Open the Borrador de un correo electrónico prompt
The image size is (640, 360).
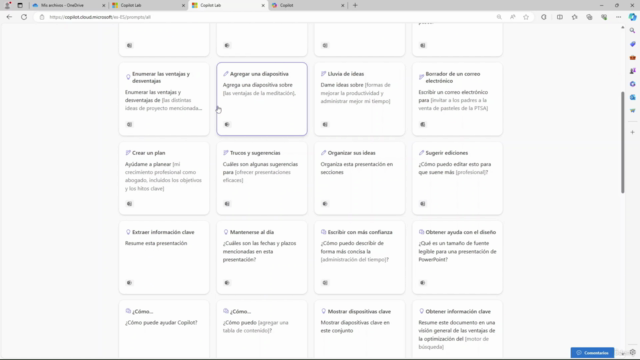pyautogui.click(x=457, y=99)
